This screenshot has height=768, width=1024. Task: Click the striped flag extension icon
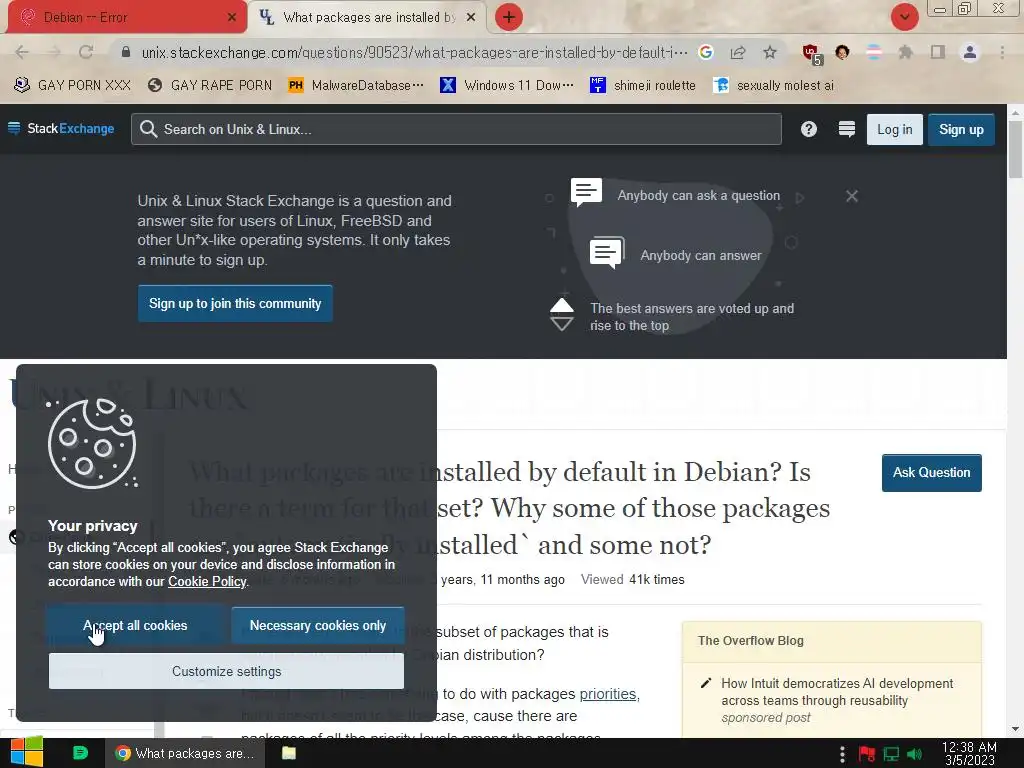pos(874,52)
